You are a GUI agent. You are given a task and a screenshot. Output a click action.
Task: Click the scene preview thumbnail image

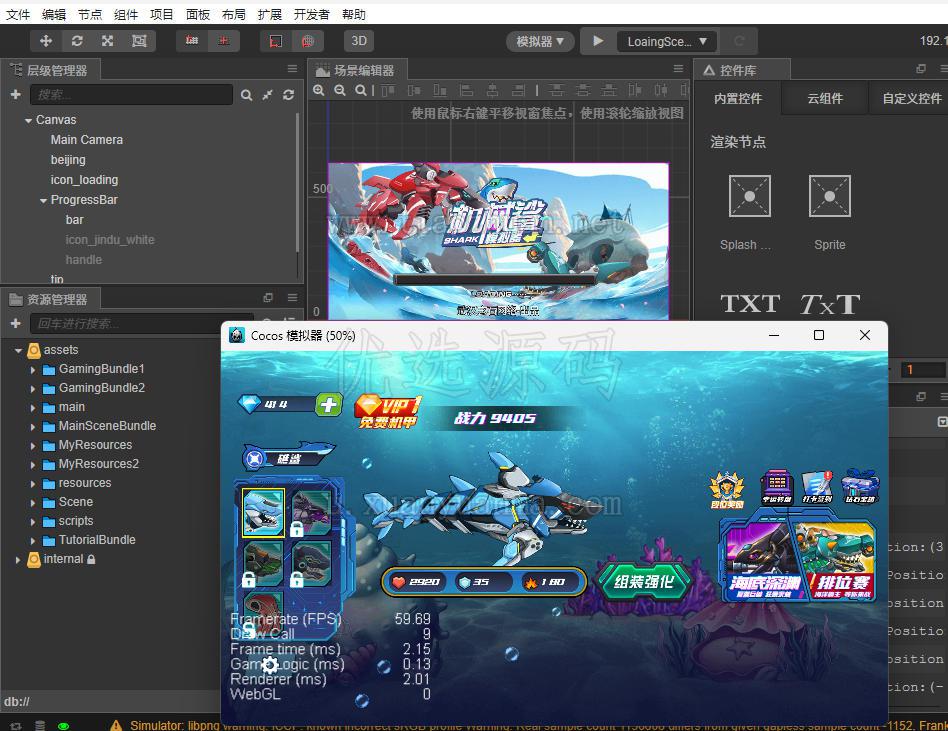(498, 241)
